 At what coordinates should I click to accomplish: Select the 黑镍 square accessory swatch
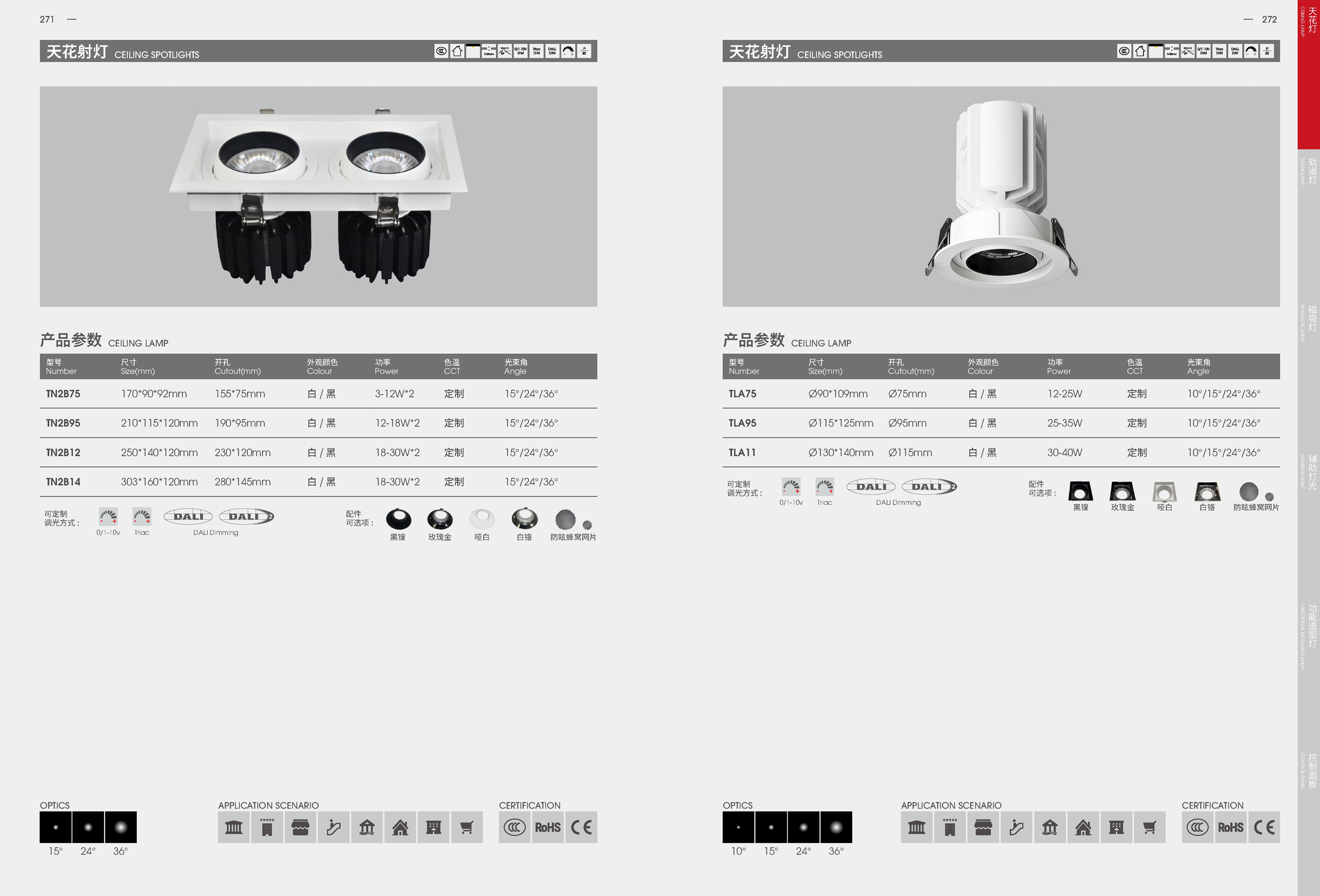pos(1080,491)
